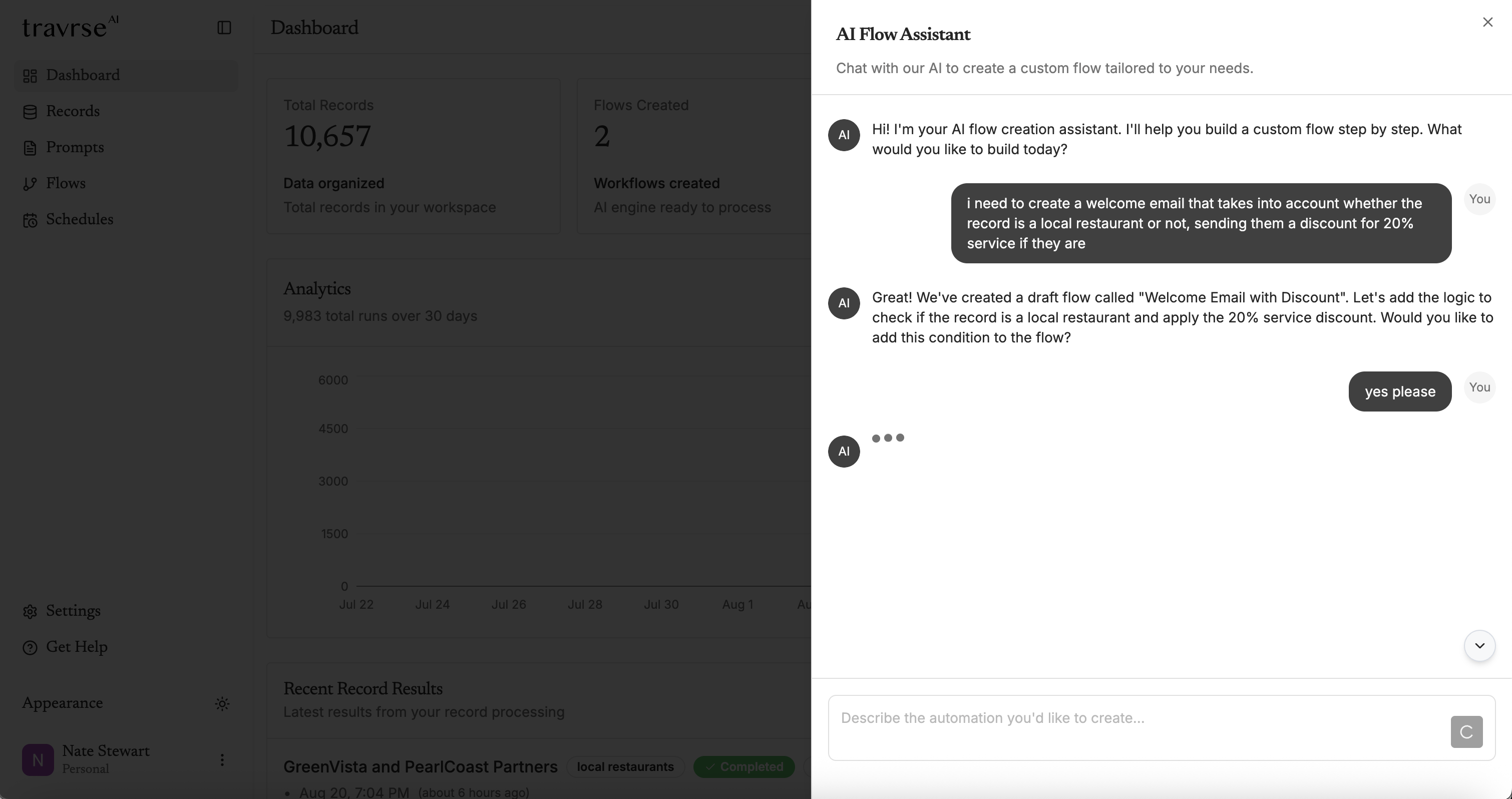Click Nate Stewart's profile avatar
This screenshot has height=799, width=1512.
click(x=37, y=759)
